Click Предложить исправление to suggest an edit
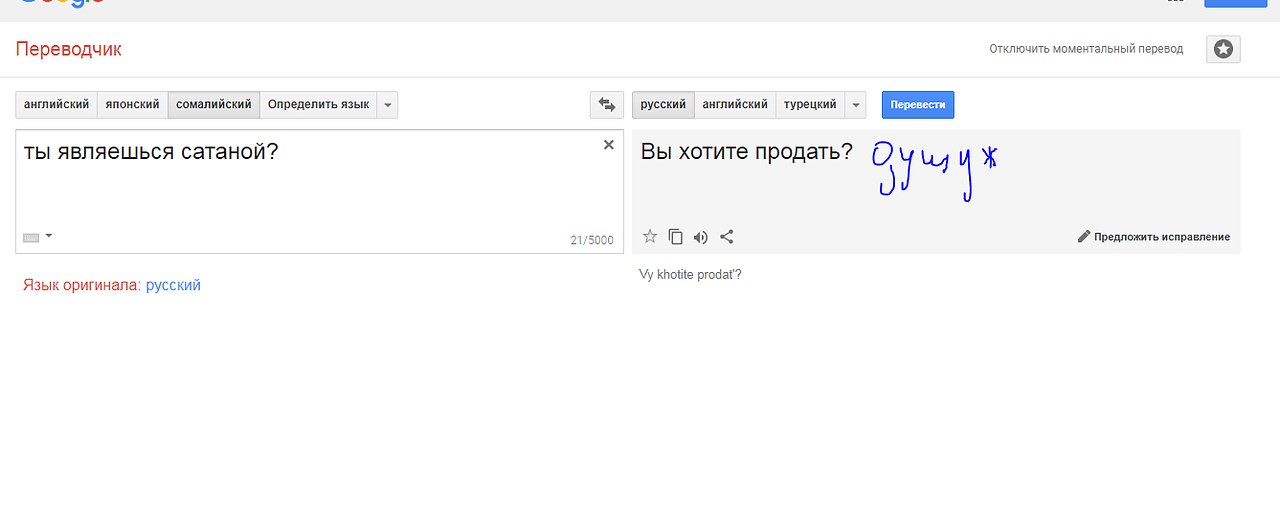 [x=1154, y=237]
